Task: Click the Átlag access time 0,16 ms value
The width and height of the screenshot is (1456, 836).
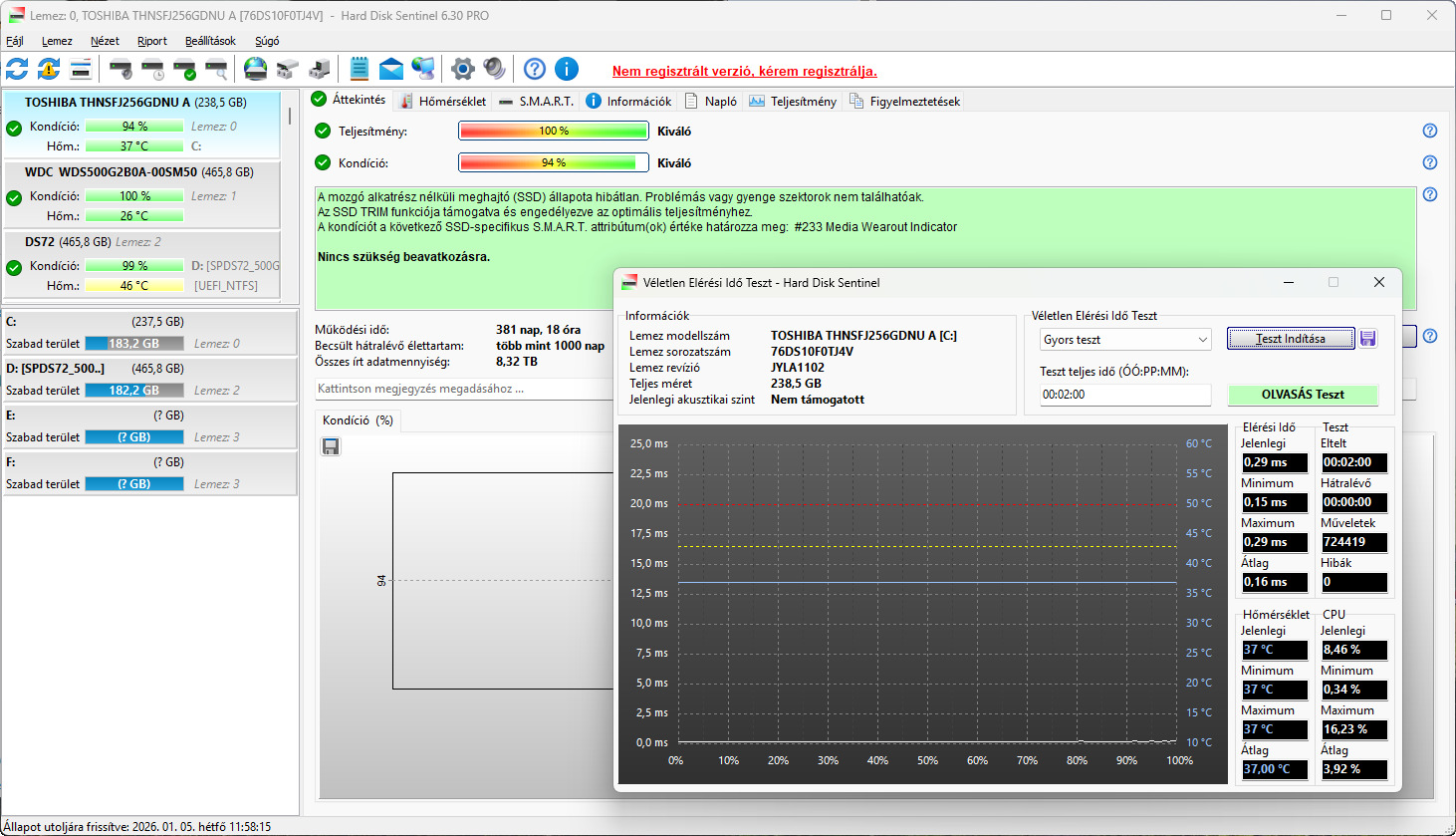Action: [x=1274, y=582]
